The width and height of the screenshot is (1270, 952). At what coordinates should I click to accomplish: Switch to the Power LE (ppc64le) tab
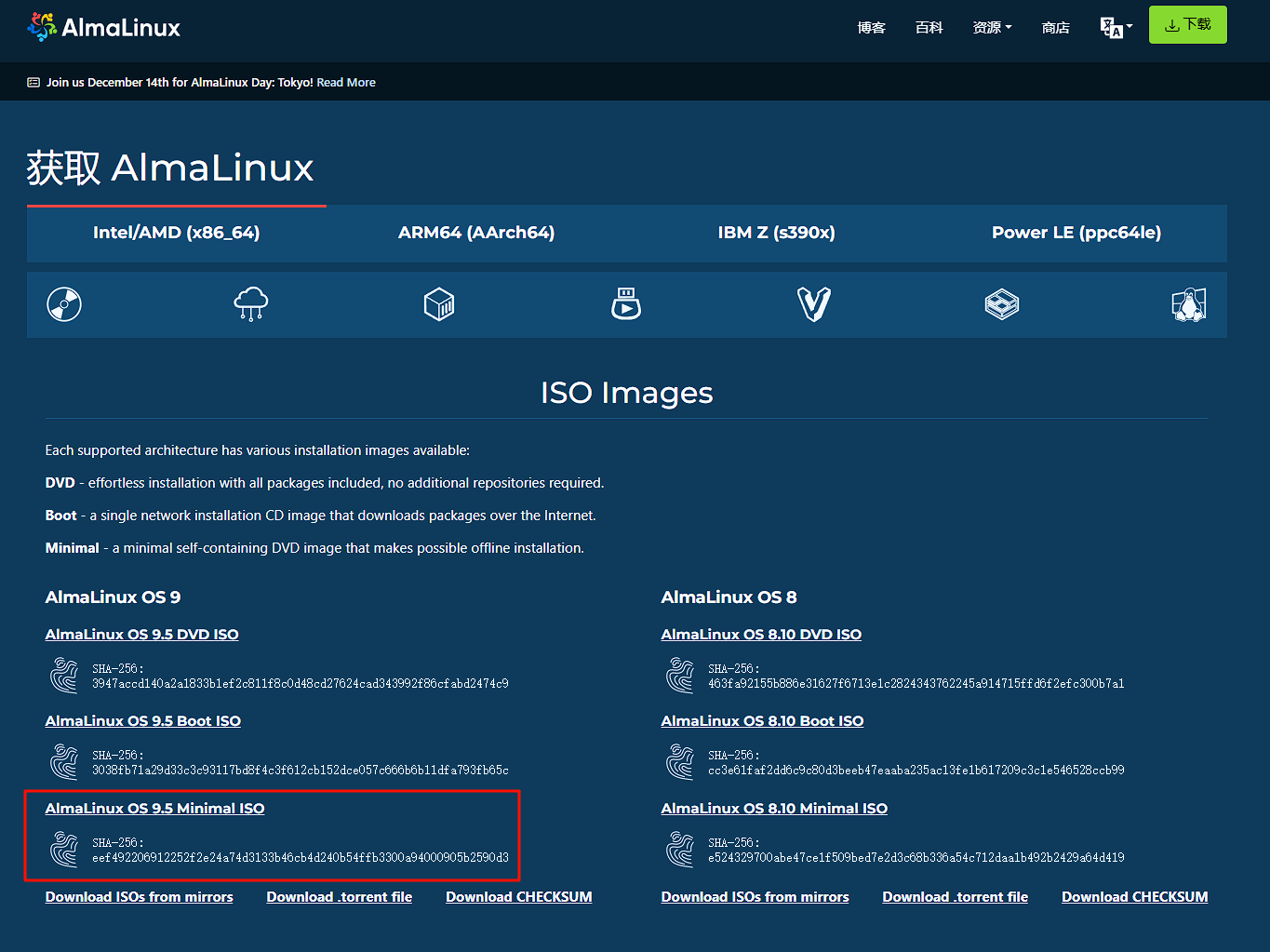(x=1076, y=233)
